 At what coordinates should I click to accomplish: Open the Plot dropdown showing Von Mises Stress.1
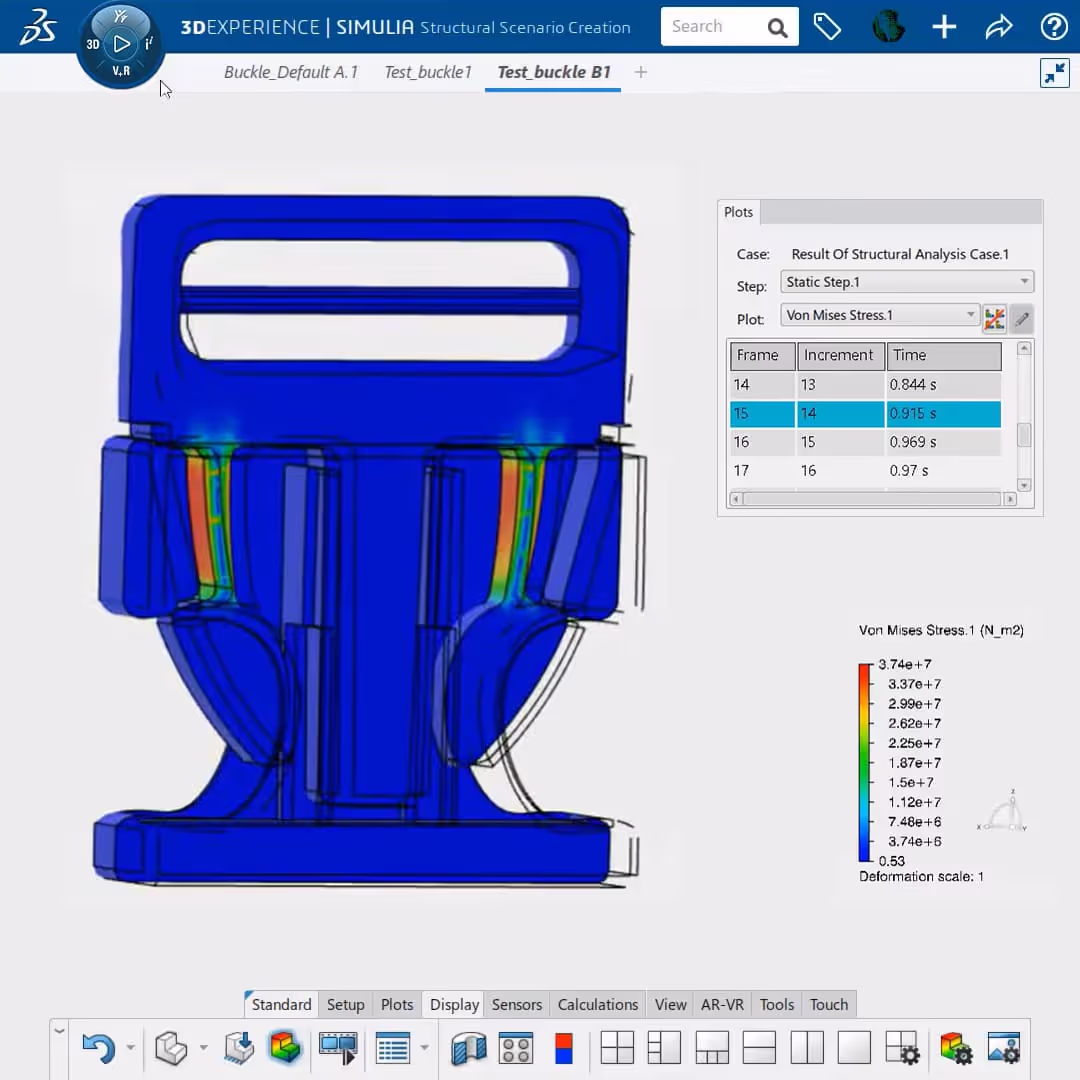pos(880,315)
